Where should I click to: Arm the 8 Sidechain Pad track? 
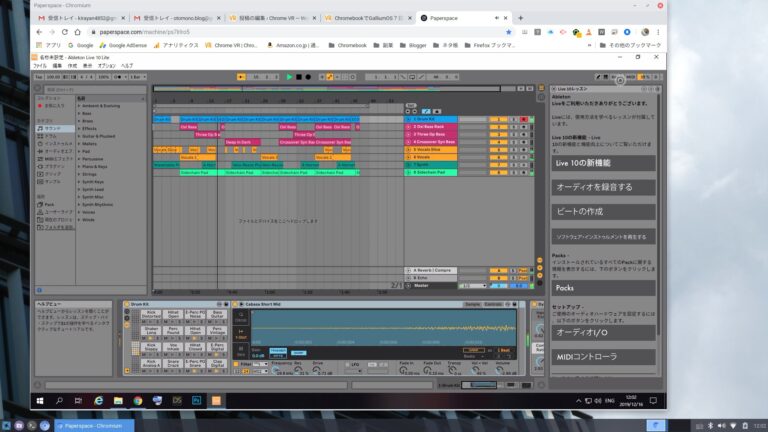point(524,172)
